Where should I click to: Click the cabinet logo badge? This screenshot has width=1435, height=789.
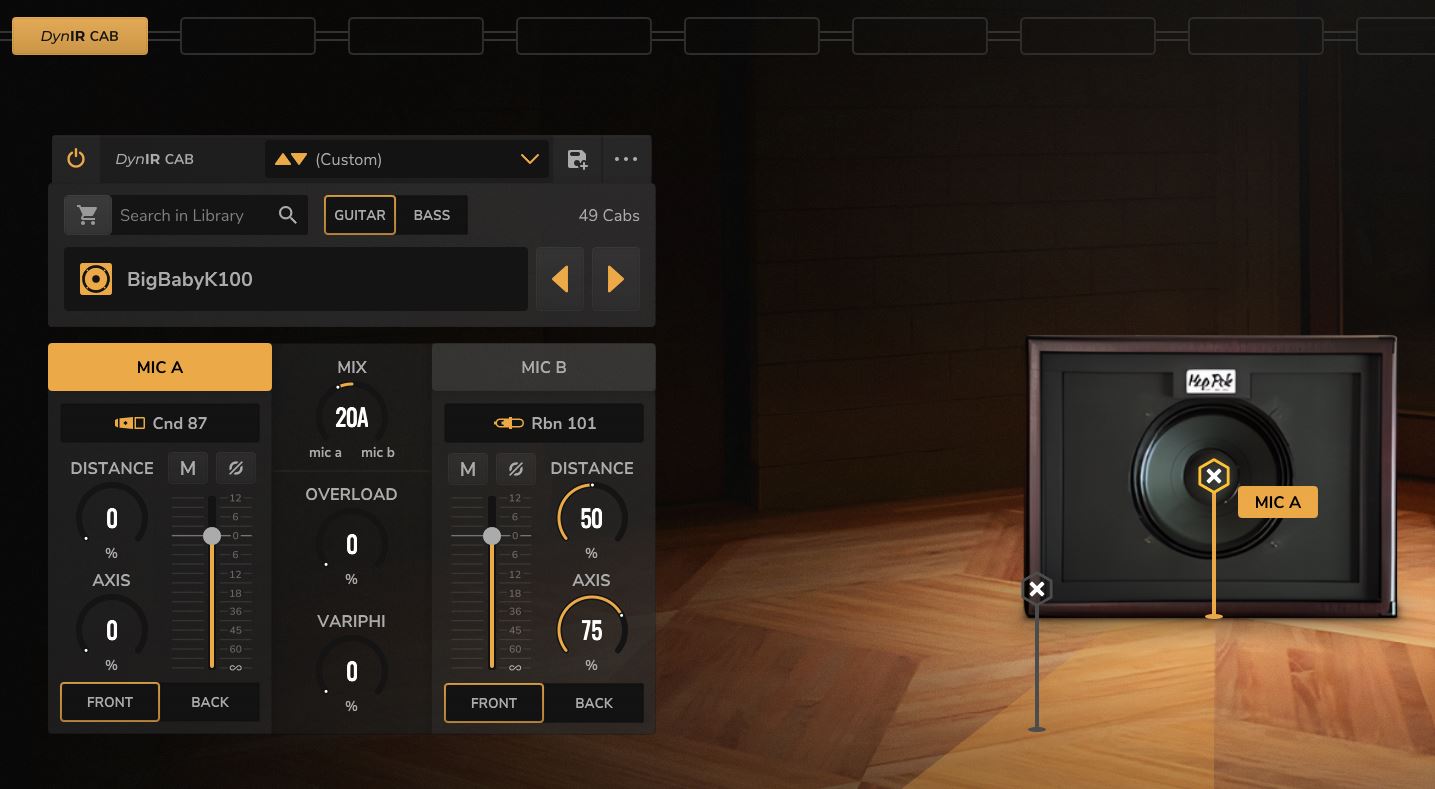[x=1211, y=382]
